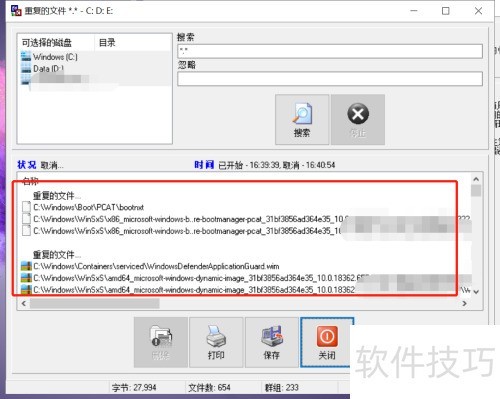Click the Save (保存) button
Viewport: 500px width, 399px height.
pyautogui.click(x=272, y=342)
